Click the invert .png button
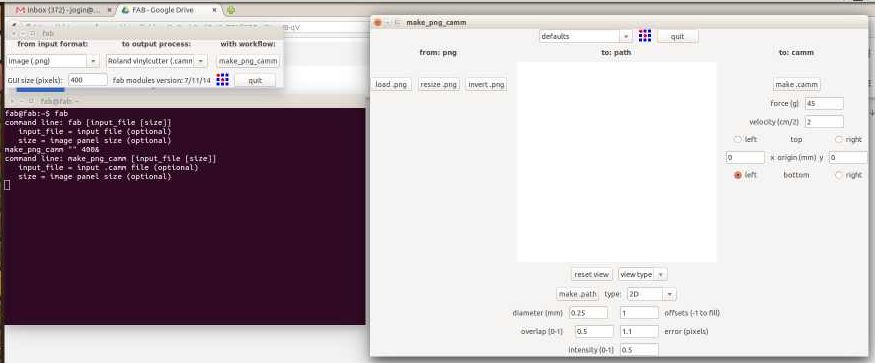The width and height of the screenshot is (875, 363). click(487, 84)
